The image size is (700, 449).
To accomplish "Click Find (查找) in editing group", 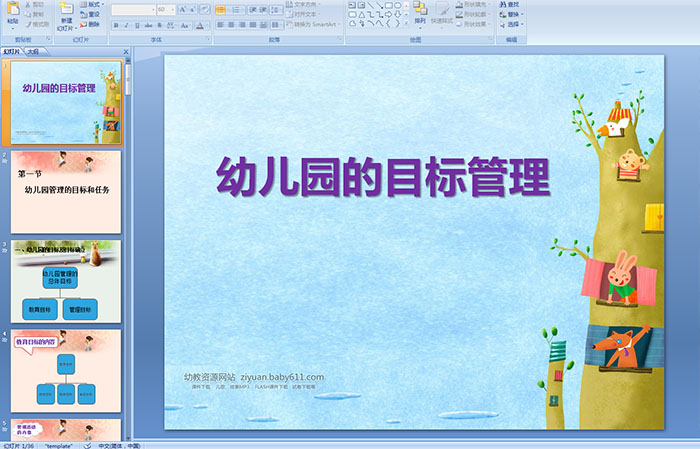I will coord(509,4).
